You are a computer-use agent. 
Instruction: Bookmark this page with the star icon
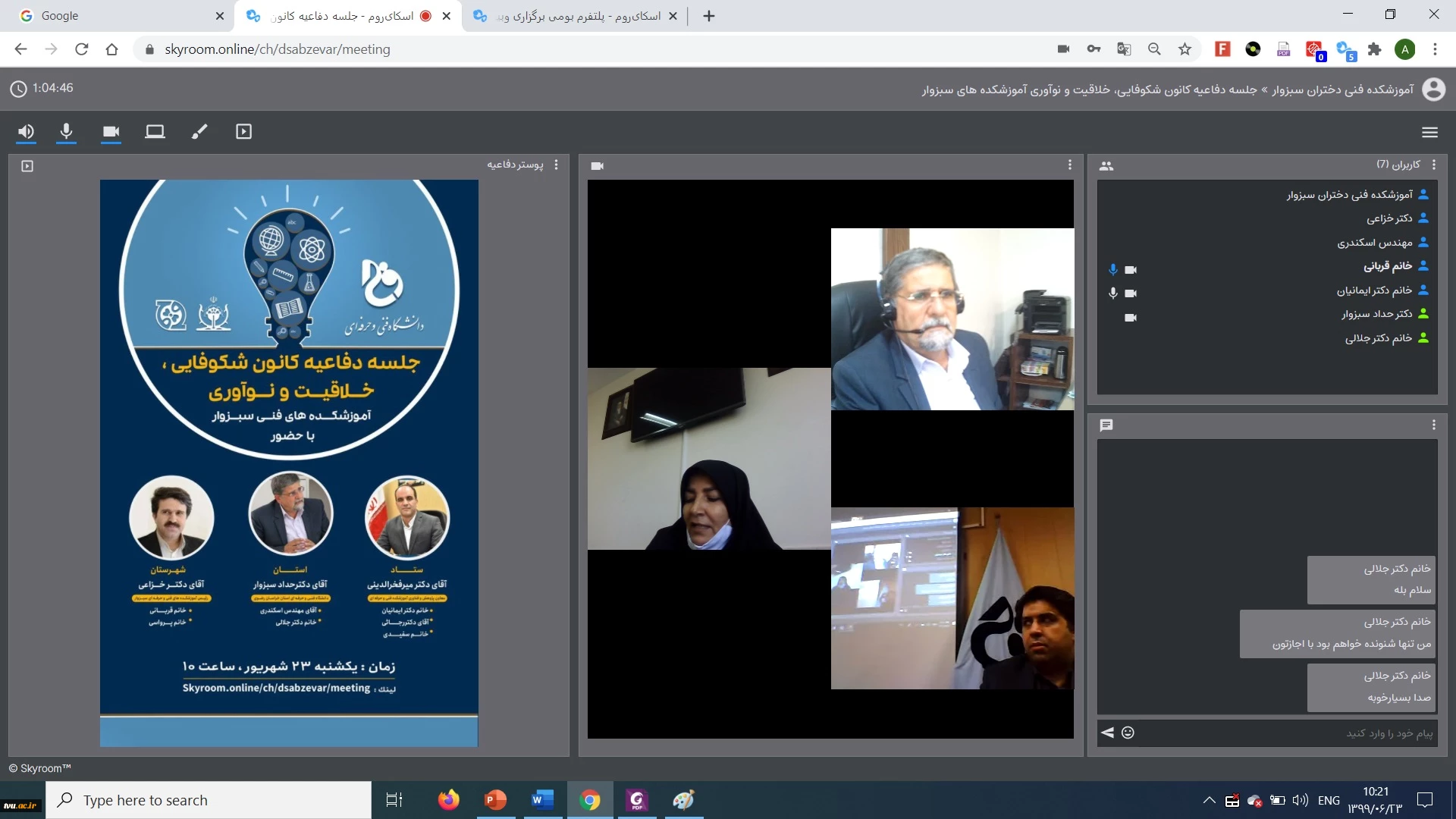pyautogui.click(x=1185, y=49)
